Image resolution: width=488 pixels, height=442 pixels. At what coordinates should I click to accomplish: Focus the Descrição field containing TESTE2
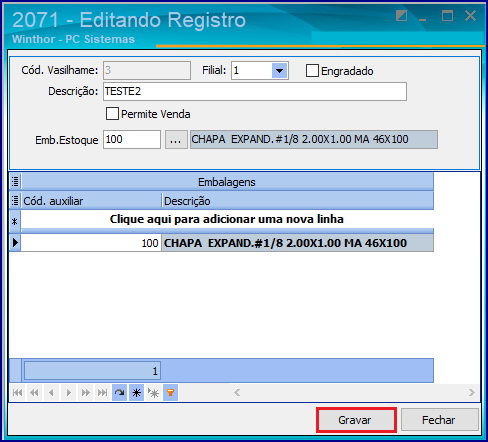click(255, 91)
